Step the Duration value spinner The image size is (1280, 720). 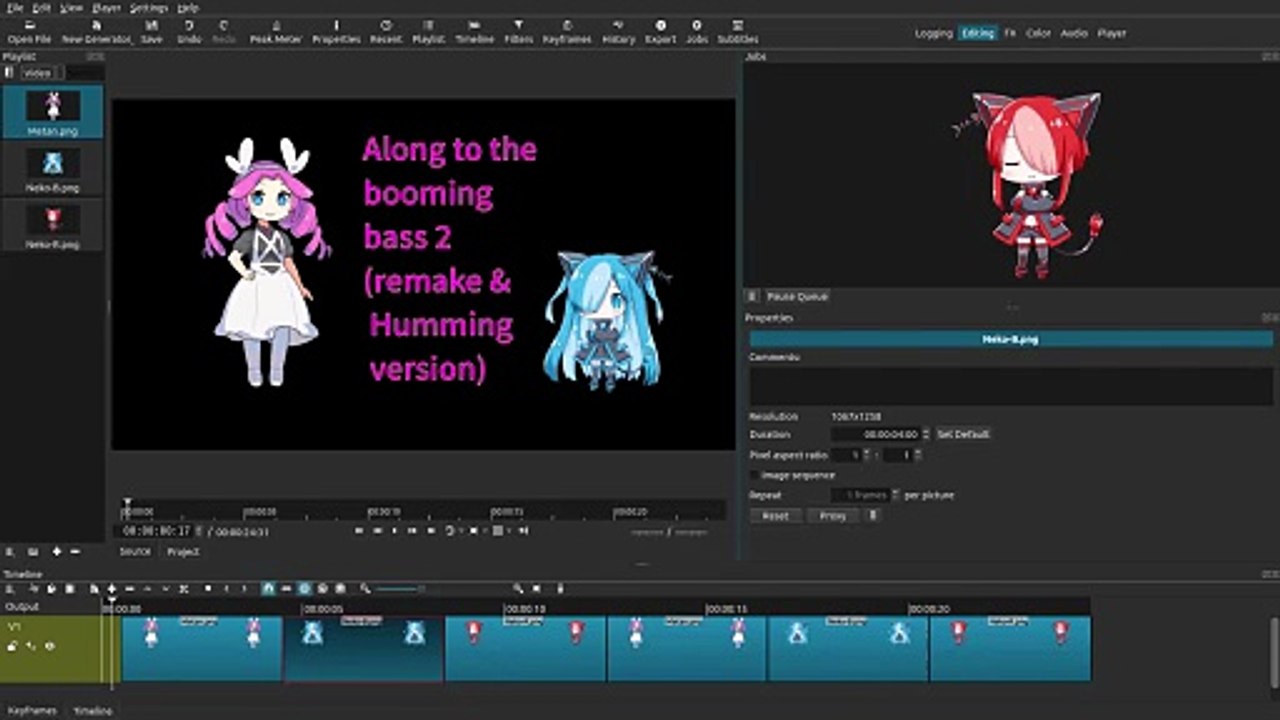click(x=925, y=434)
